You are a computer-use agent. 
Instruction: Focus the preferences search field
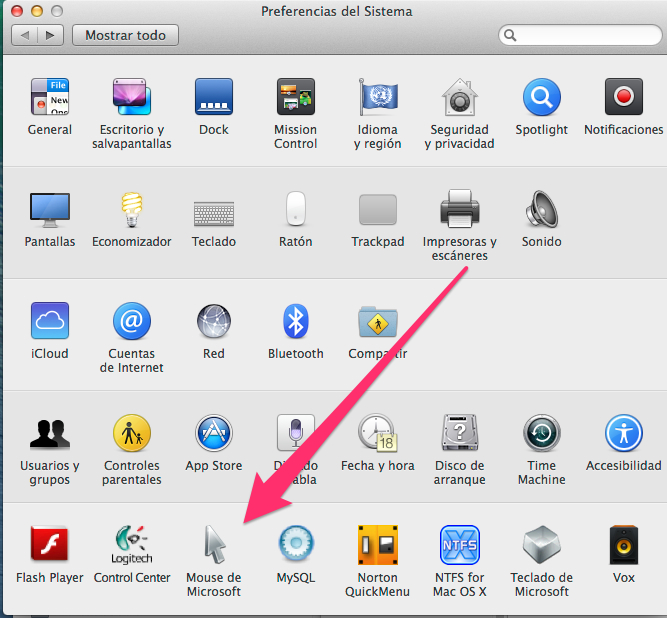pyautogui.click(x=581, y=35)
